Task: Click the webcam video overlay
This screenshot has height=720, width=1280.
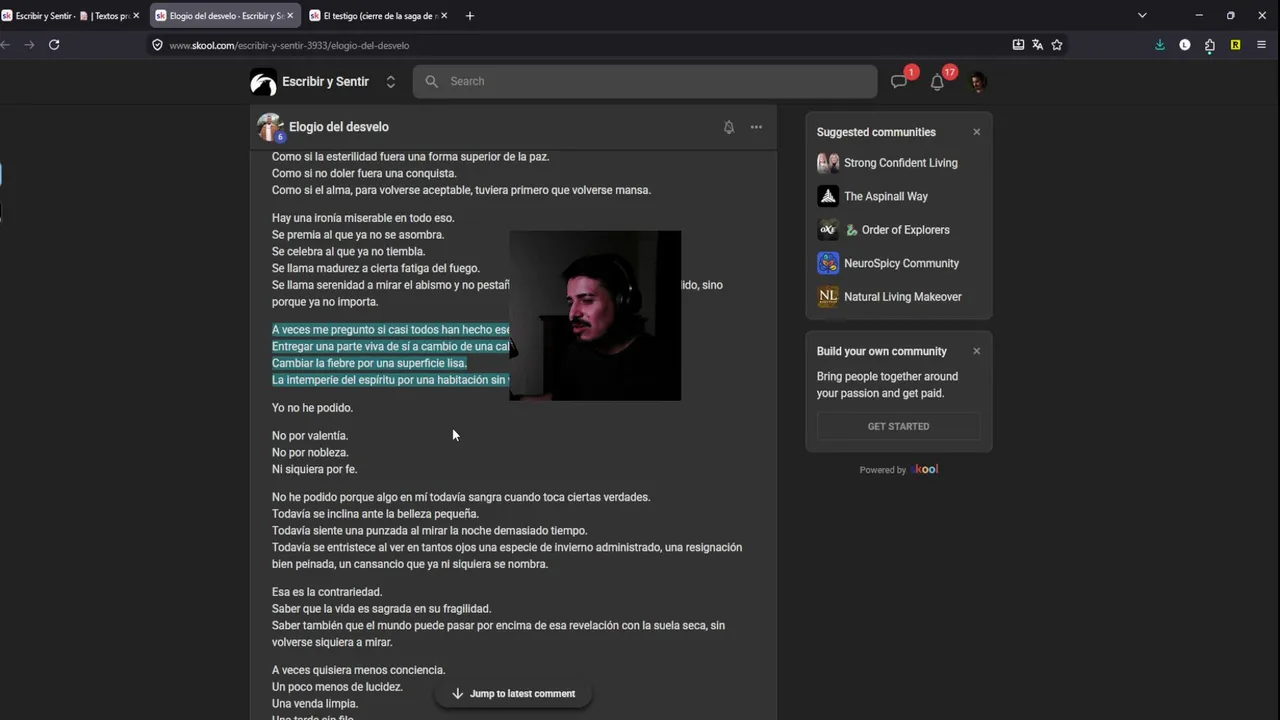Action: click(595, 316)
